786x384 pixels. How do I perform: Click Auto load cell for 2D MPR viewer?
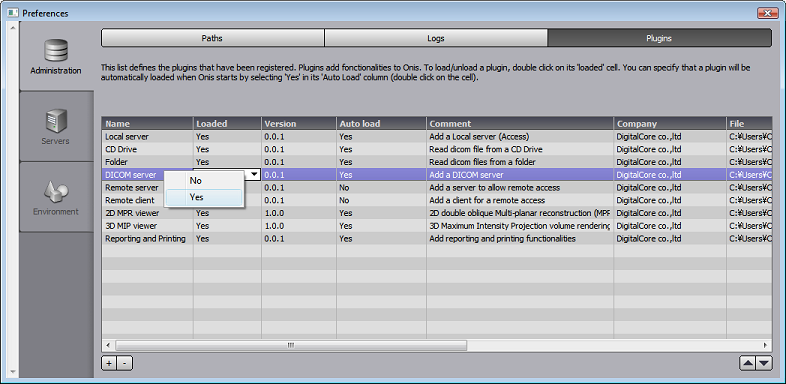coord(381,213)
